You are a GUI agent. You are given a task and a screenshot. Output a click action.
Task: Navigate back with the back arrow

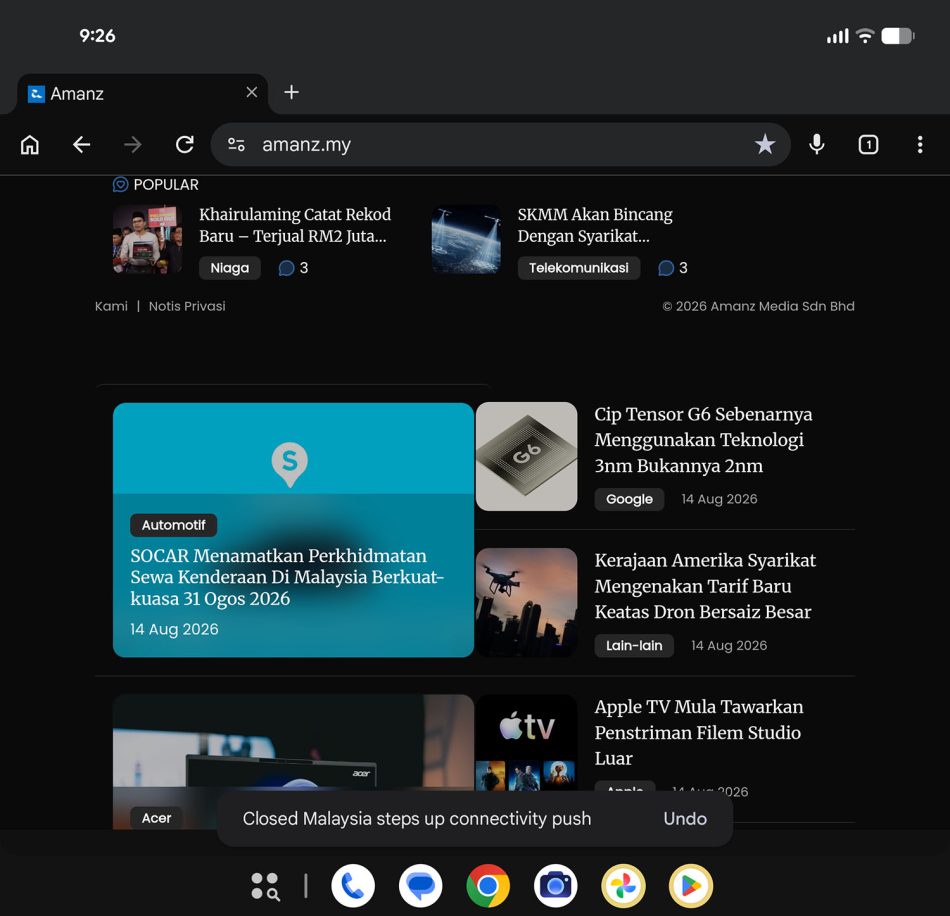tap(81, 145)
